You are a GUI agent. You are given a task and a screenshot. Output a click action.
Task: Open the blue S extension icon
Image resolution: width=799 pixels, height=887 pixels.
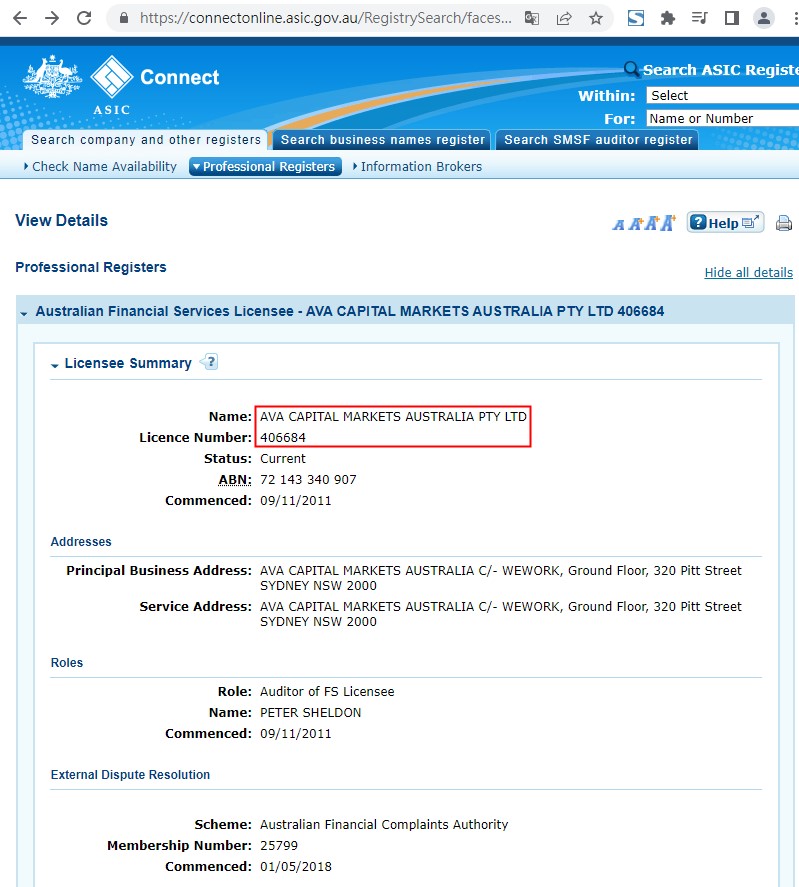[636, 18]
